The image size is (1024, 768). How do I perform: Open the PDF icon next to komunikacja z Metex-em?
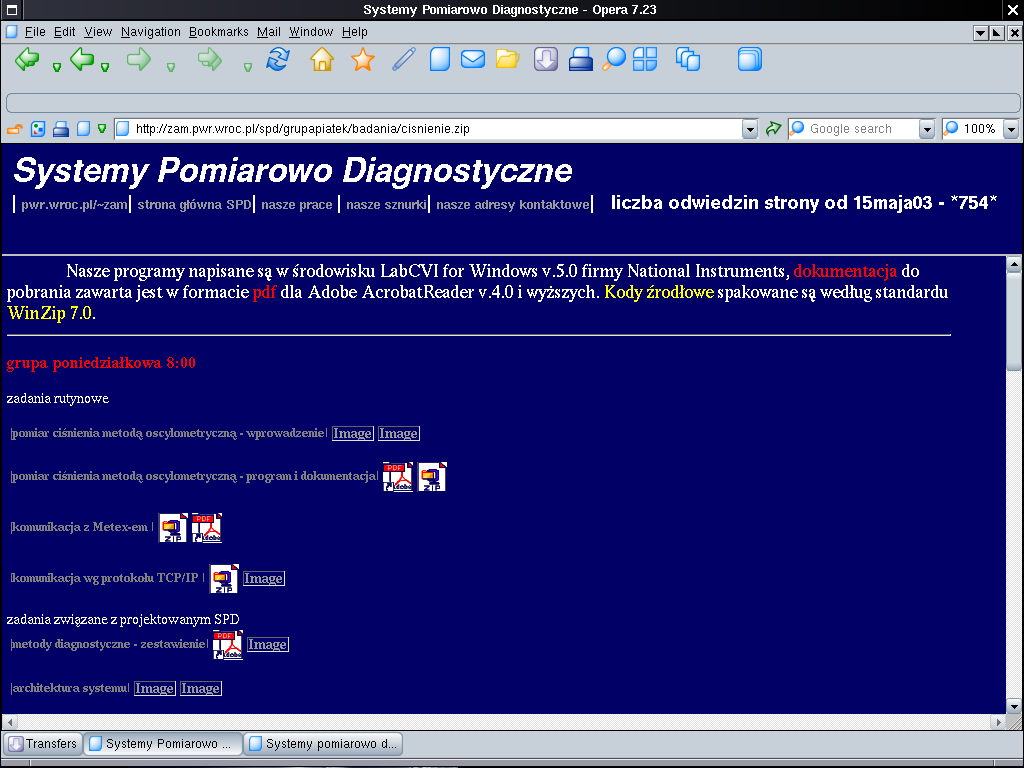207,528
